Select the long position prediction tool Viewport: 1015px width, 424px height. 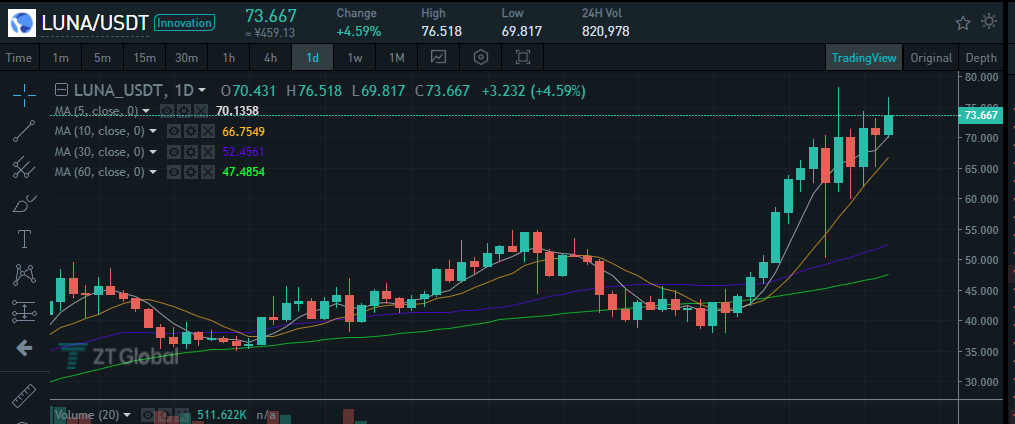(24, 312)
